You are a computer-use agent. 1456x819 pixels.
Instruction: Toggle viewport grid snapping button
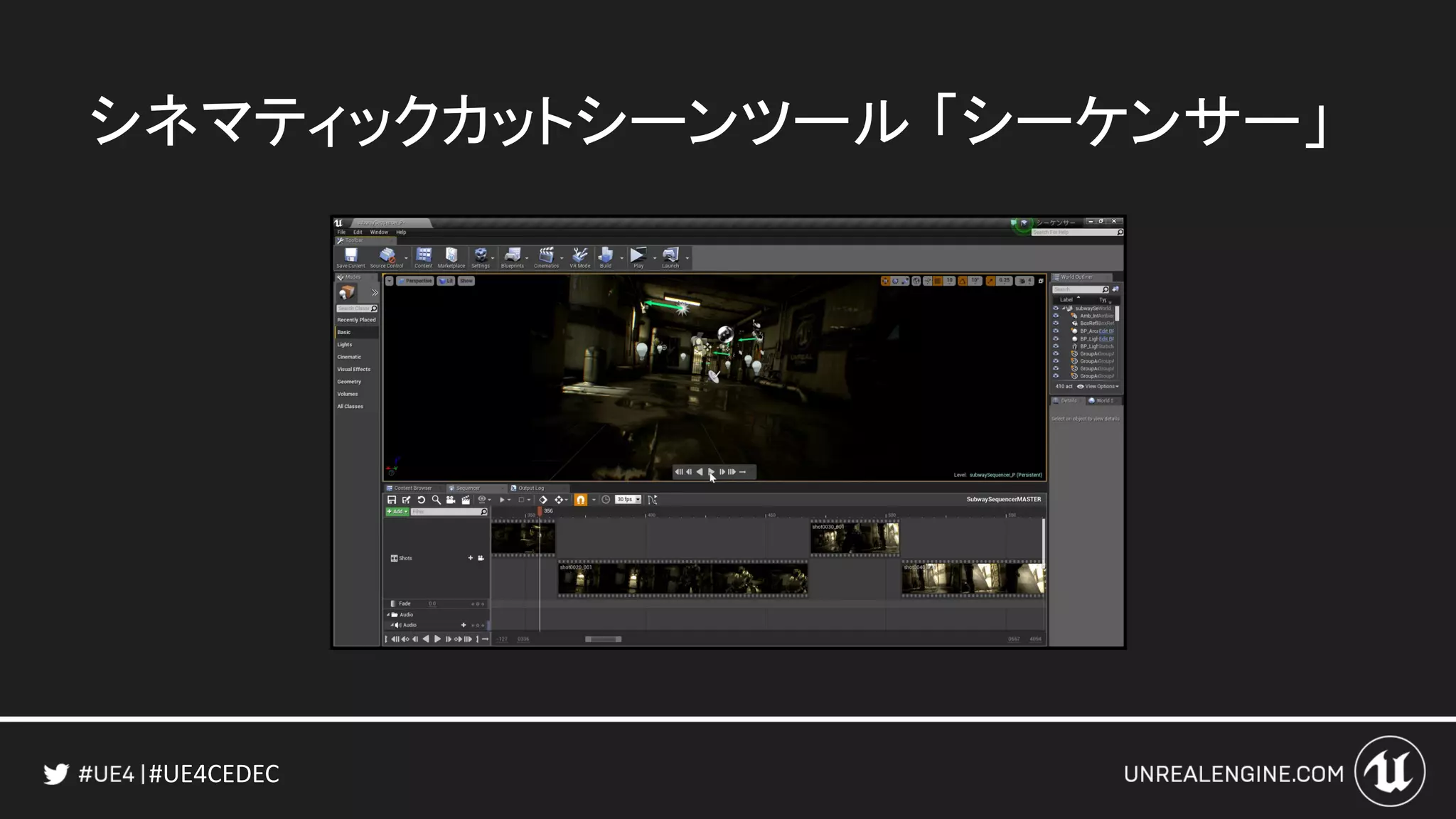[x=938, y=281]
